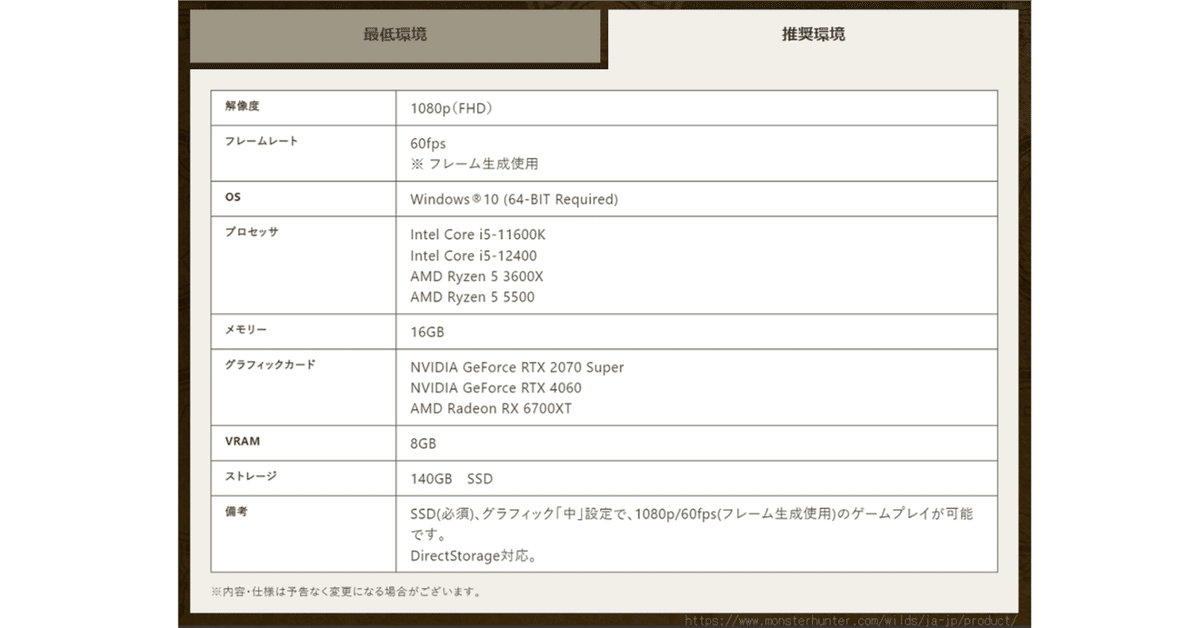This screenshot has width=1200, height=628.
Task: Click Intel Core i5-12400 entry
Action: tap(474, 255)
